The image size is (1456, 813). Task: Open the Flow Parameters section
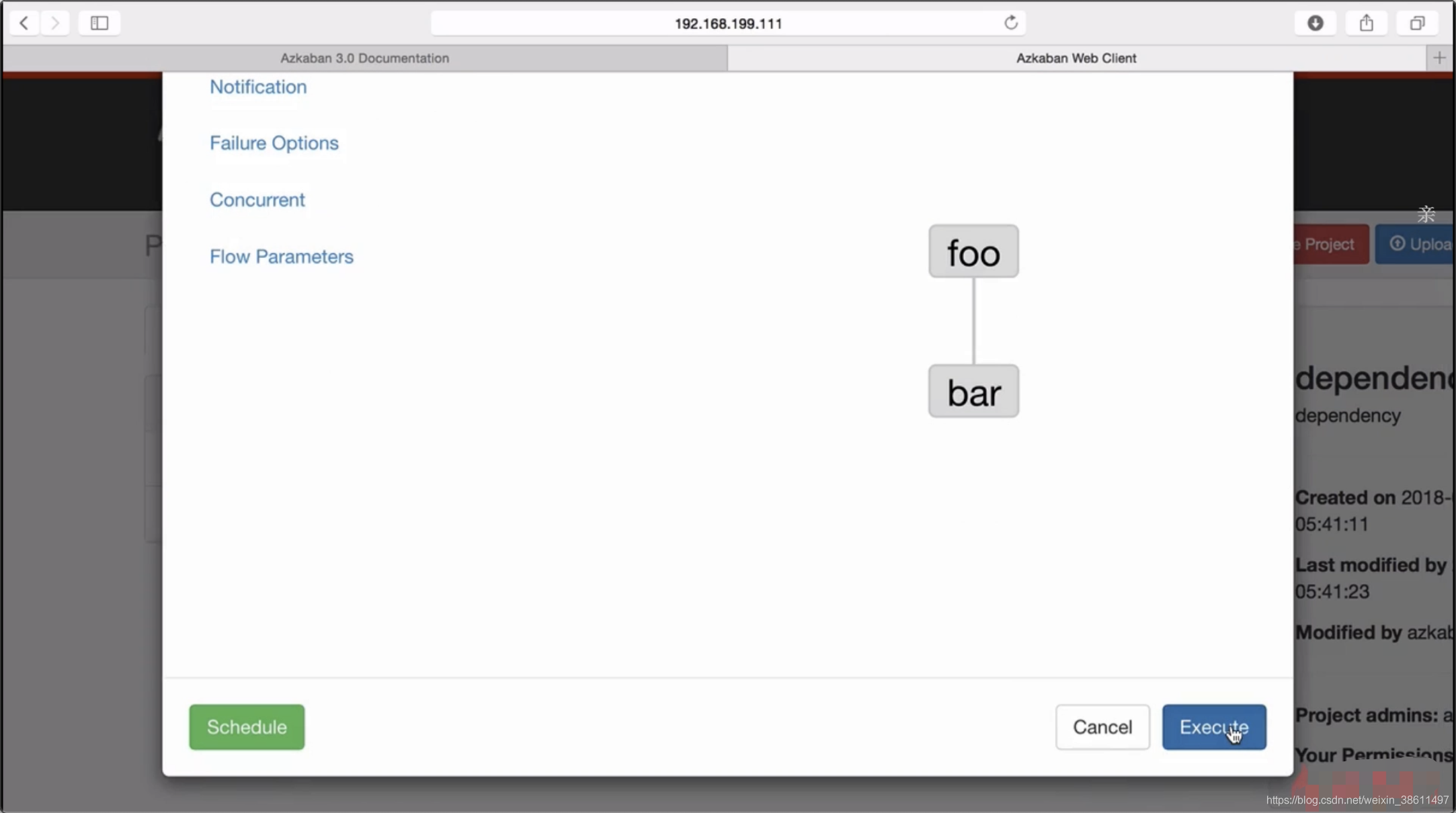coord(281,256)
